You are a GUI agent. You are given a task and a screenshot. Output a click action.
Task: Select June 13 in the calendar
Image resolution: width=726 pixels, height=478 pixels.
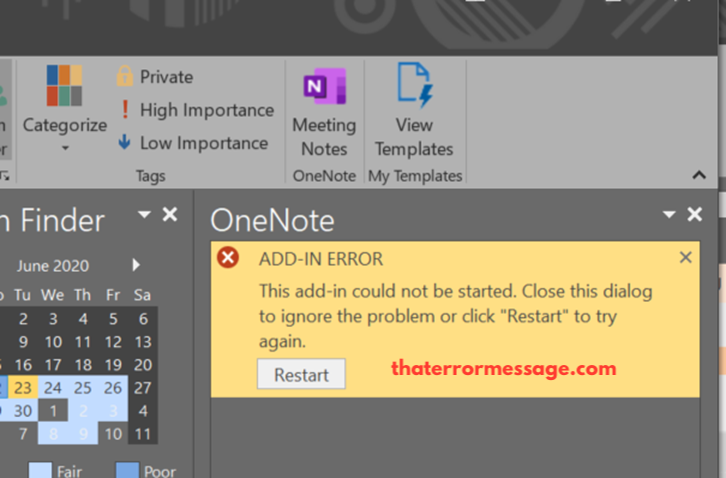[x=143, y=342]
